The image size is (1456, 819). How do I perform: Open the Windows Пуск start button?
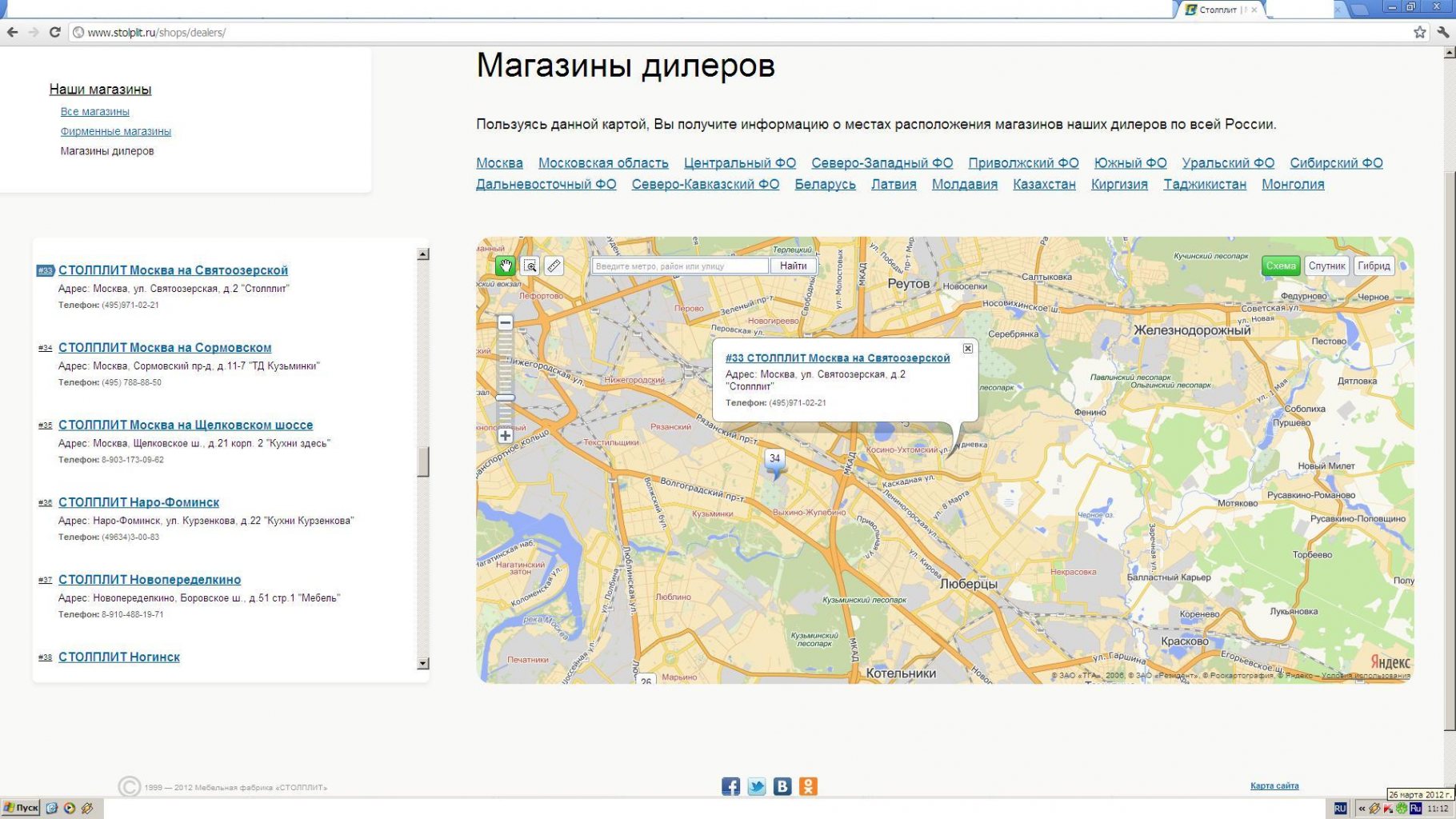click(x=21, y=808)
